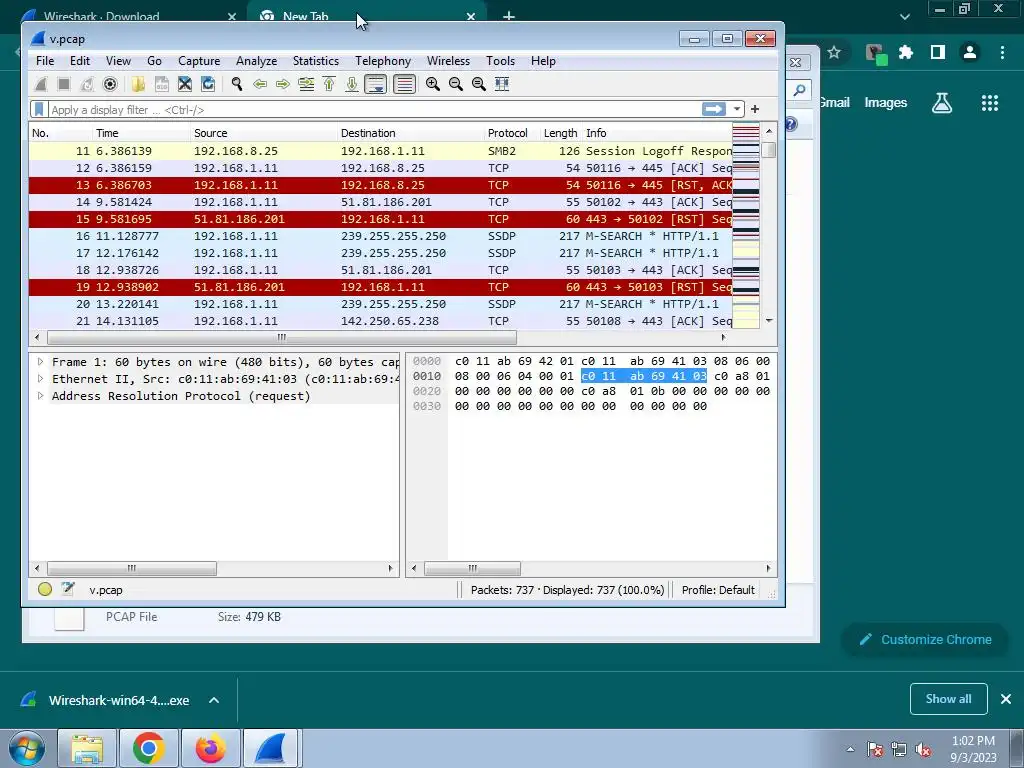The height and width of the screenshot is (768, 1024).
Task: Apply display filter with the arrow button
Action: [x=713, y=109]
